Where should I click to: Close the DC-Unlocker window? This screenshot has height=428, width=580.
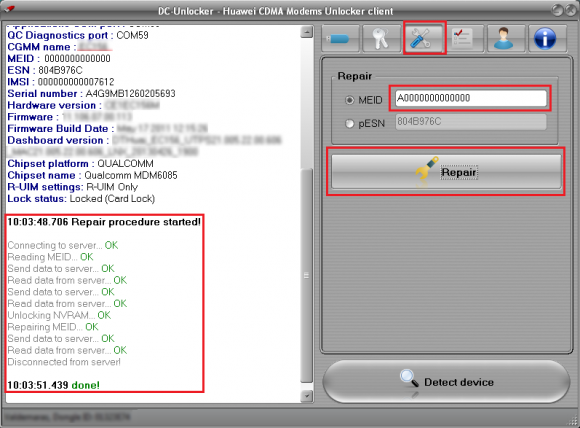pyautogui.click(x=570, y=10)
